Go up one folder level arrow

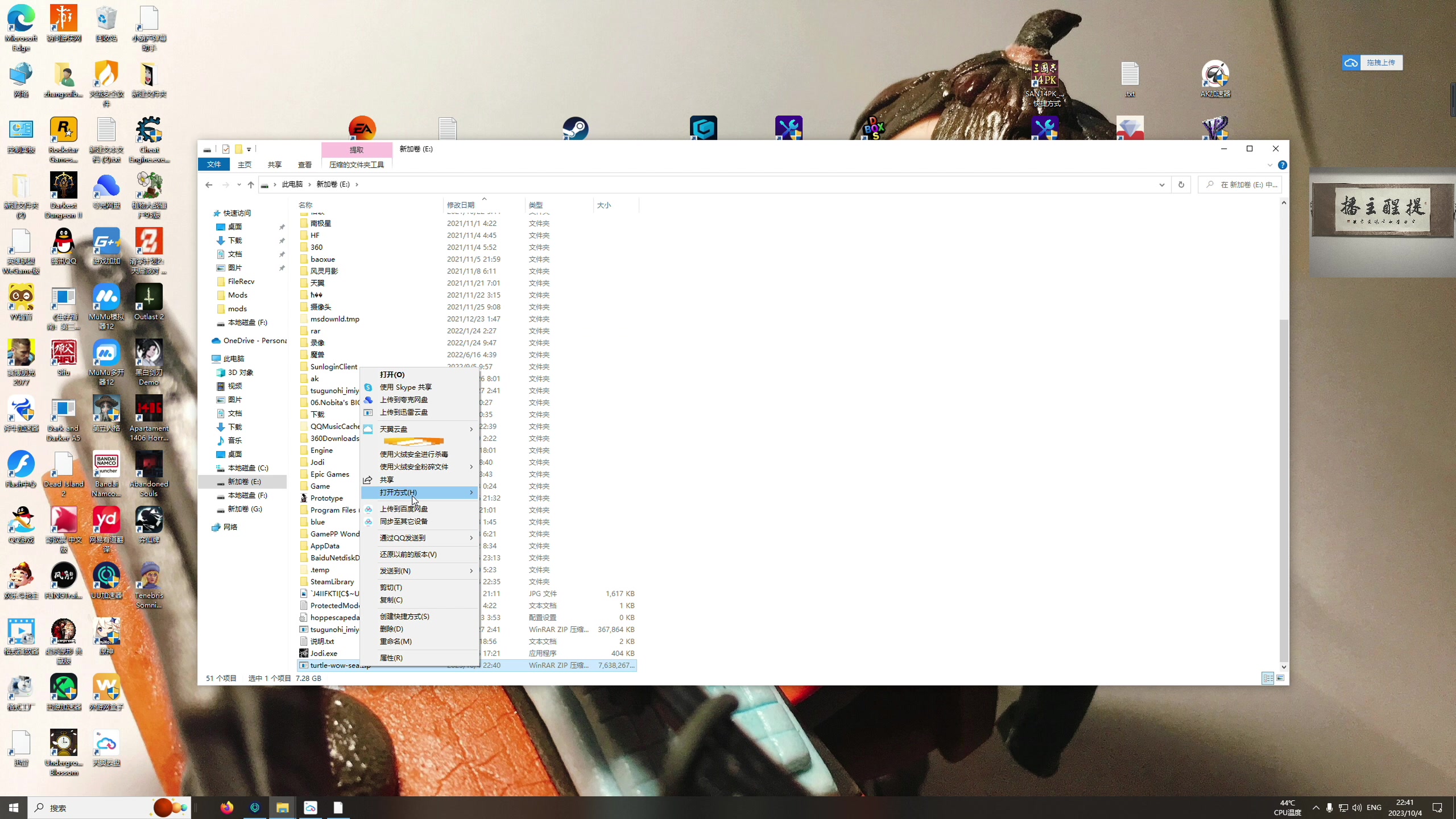251,184
